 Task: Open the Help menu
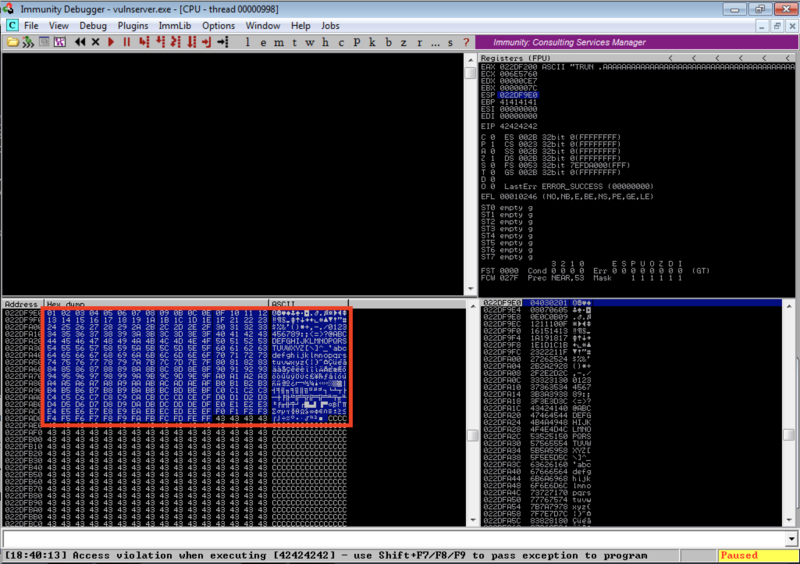coord(301,26)
